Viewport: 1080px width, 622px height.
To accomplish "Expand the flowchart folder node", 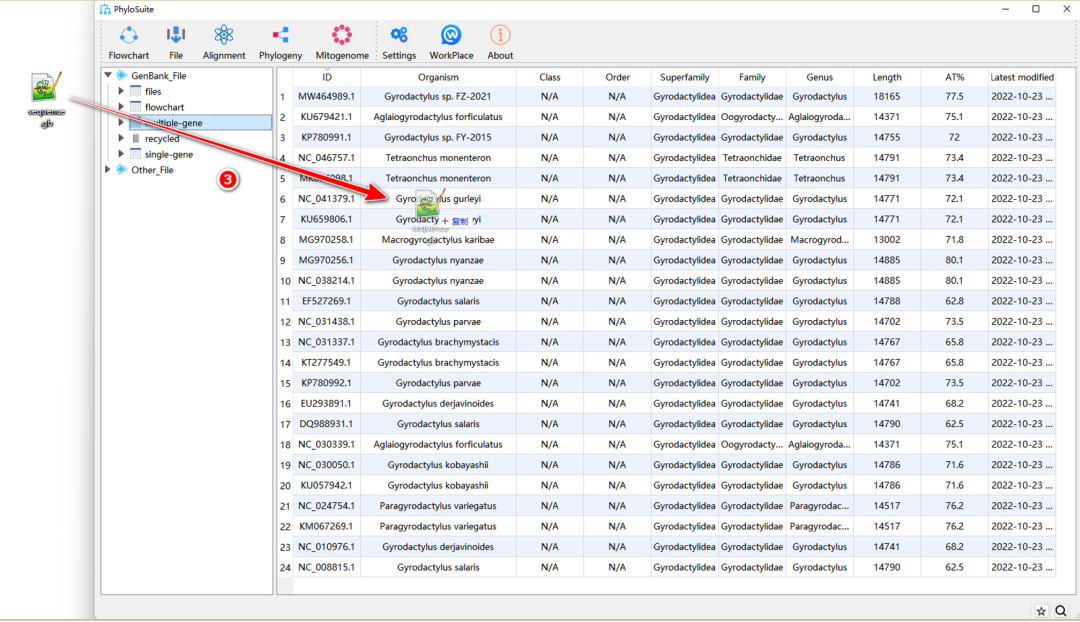I will [121, 107].
